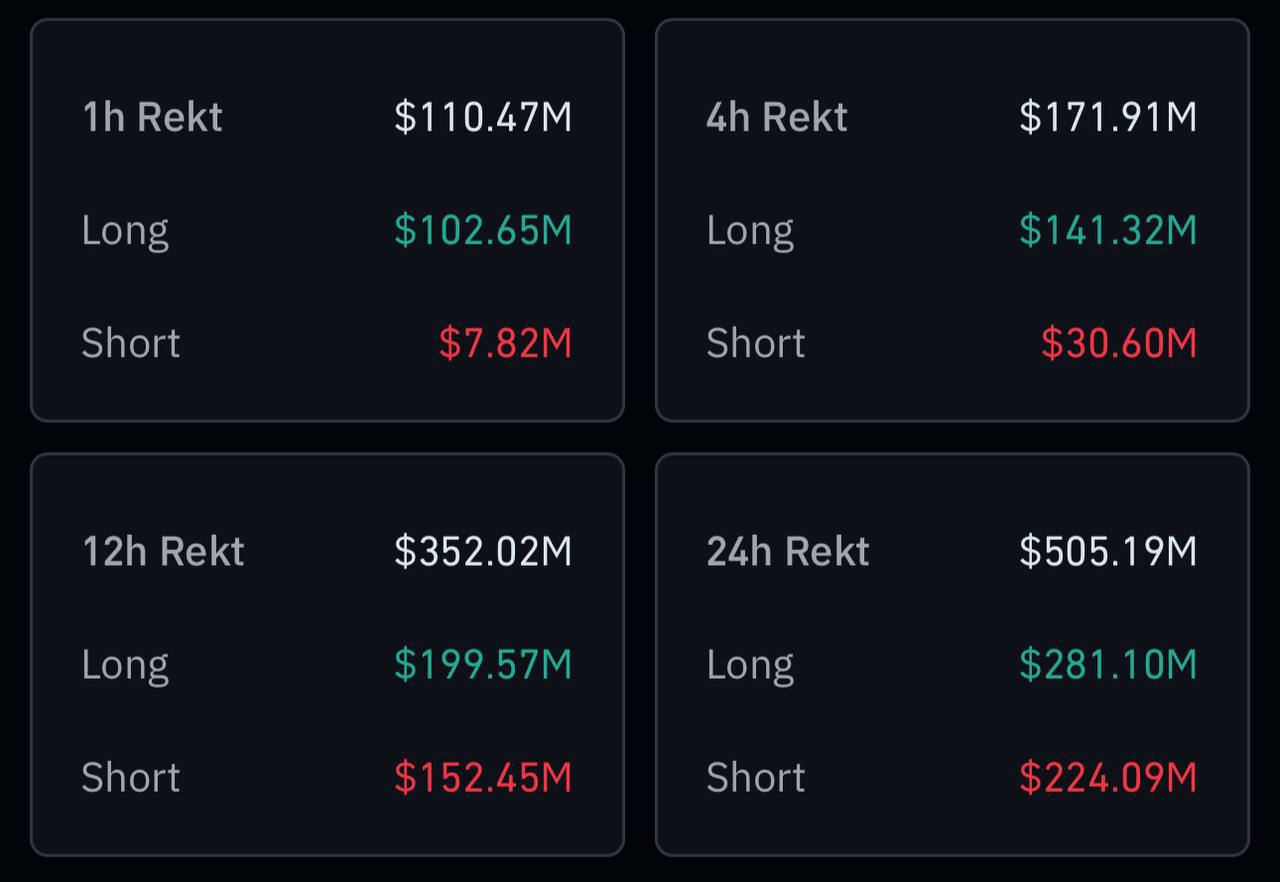Click the 12h Rekt card title
The image size is (1280, 882).
(163, 552)
